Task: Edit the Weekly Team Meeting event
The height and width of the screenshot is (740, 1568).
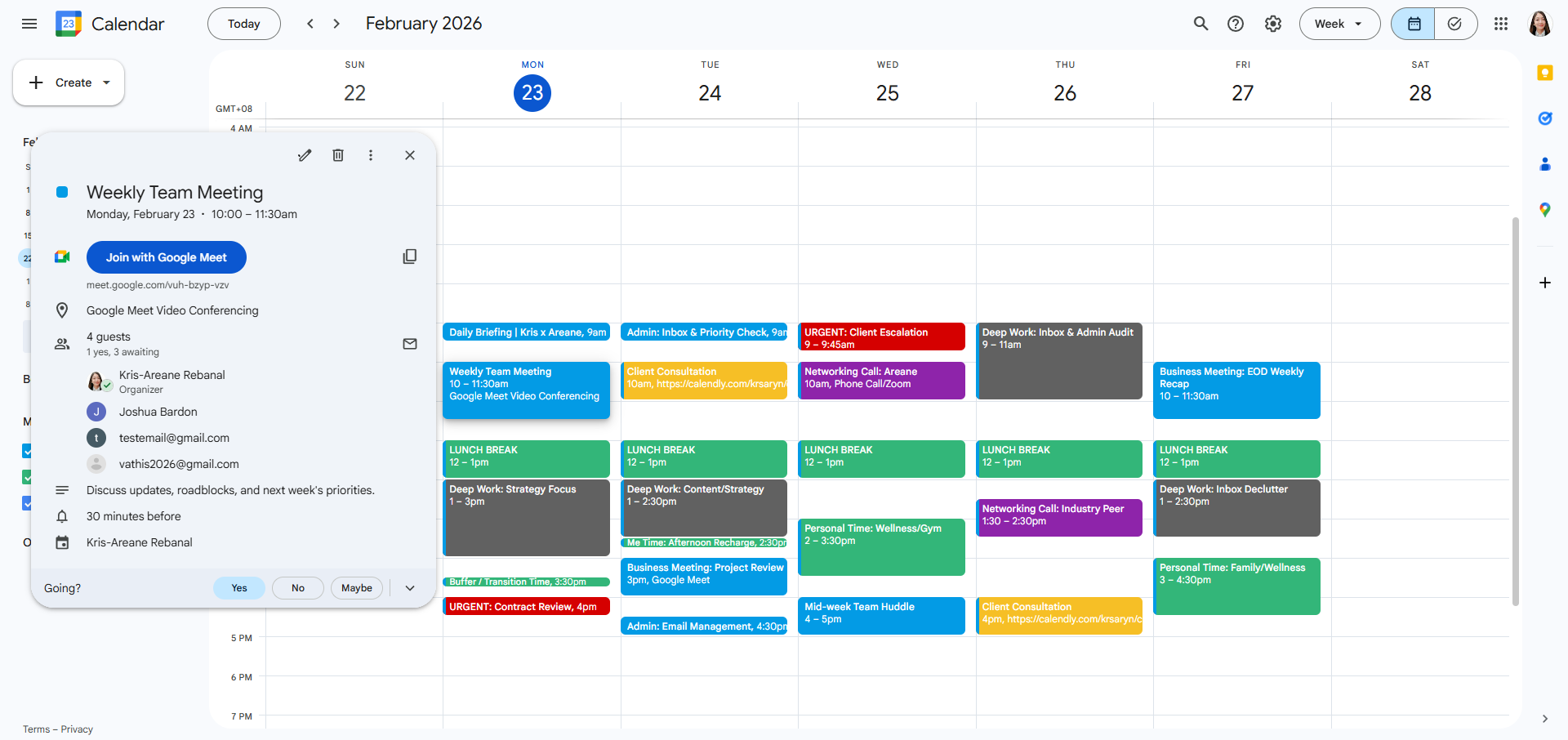Action: tap(305, 155)
